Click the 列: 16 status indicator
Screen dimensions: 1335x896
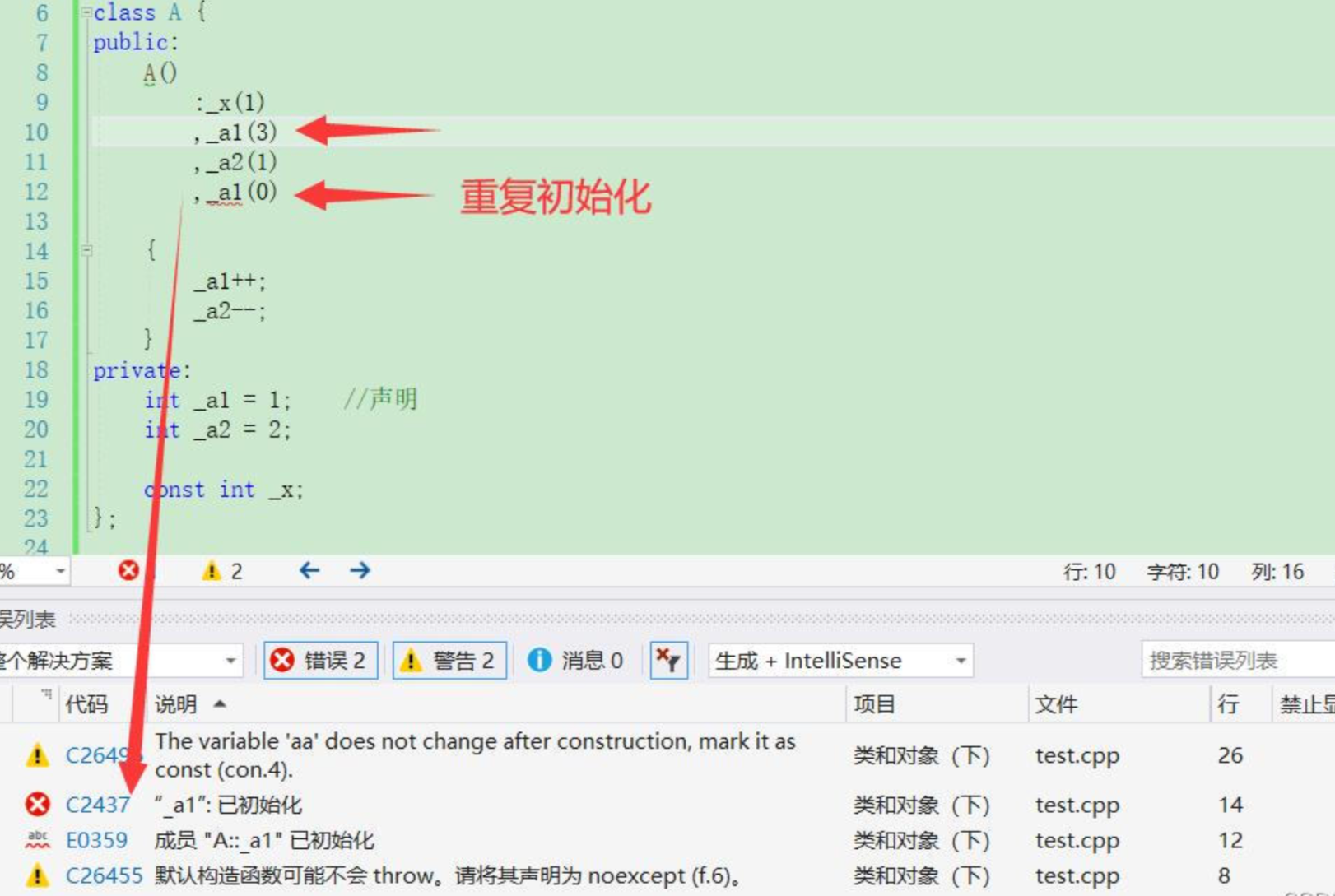pos(1277,571)
